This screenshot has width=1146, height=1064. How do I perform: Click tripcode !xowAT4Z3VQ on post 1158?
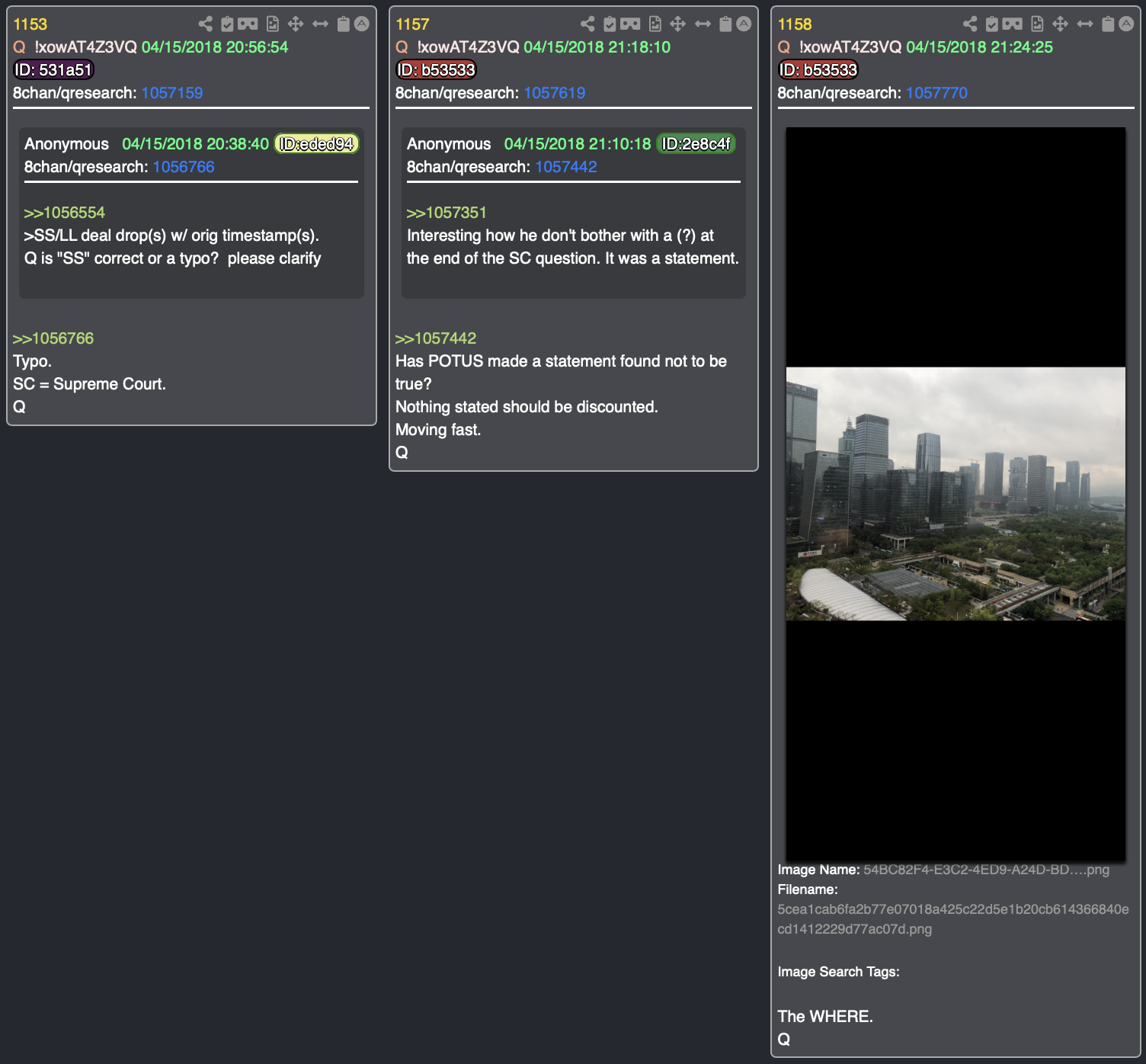(x=850, y=47)
